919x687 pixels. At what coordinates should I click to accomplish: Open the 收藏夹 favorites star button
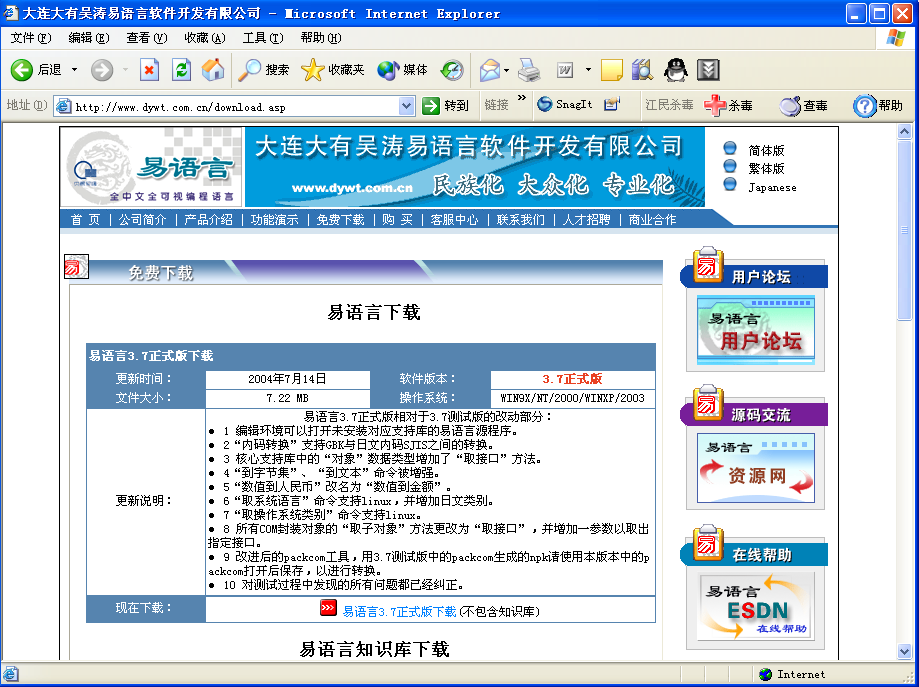pyautogui.click(x=333, y=70)
